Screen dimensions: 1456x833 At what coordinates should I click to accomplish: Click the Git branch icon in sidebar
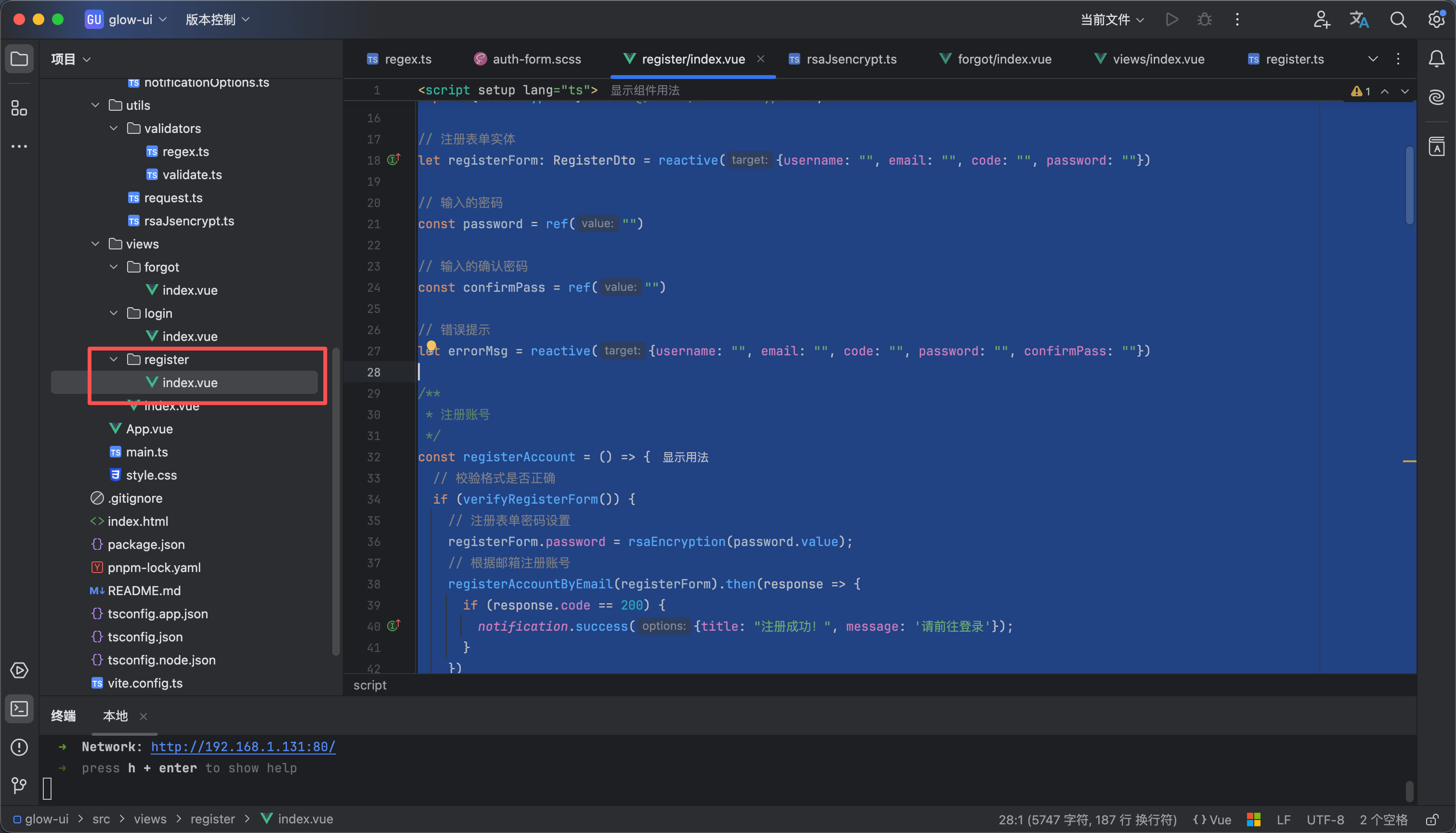pos(19,785)
